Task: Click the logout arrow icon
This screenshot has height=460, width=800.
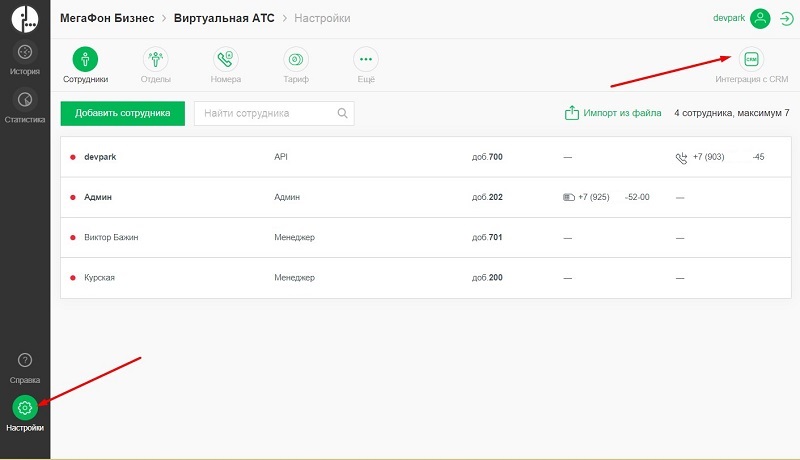Action: (x=787, y=19)
